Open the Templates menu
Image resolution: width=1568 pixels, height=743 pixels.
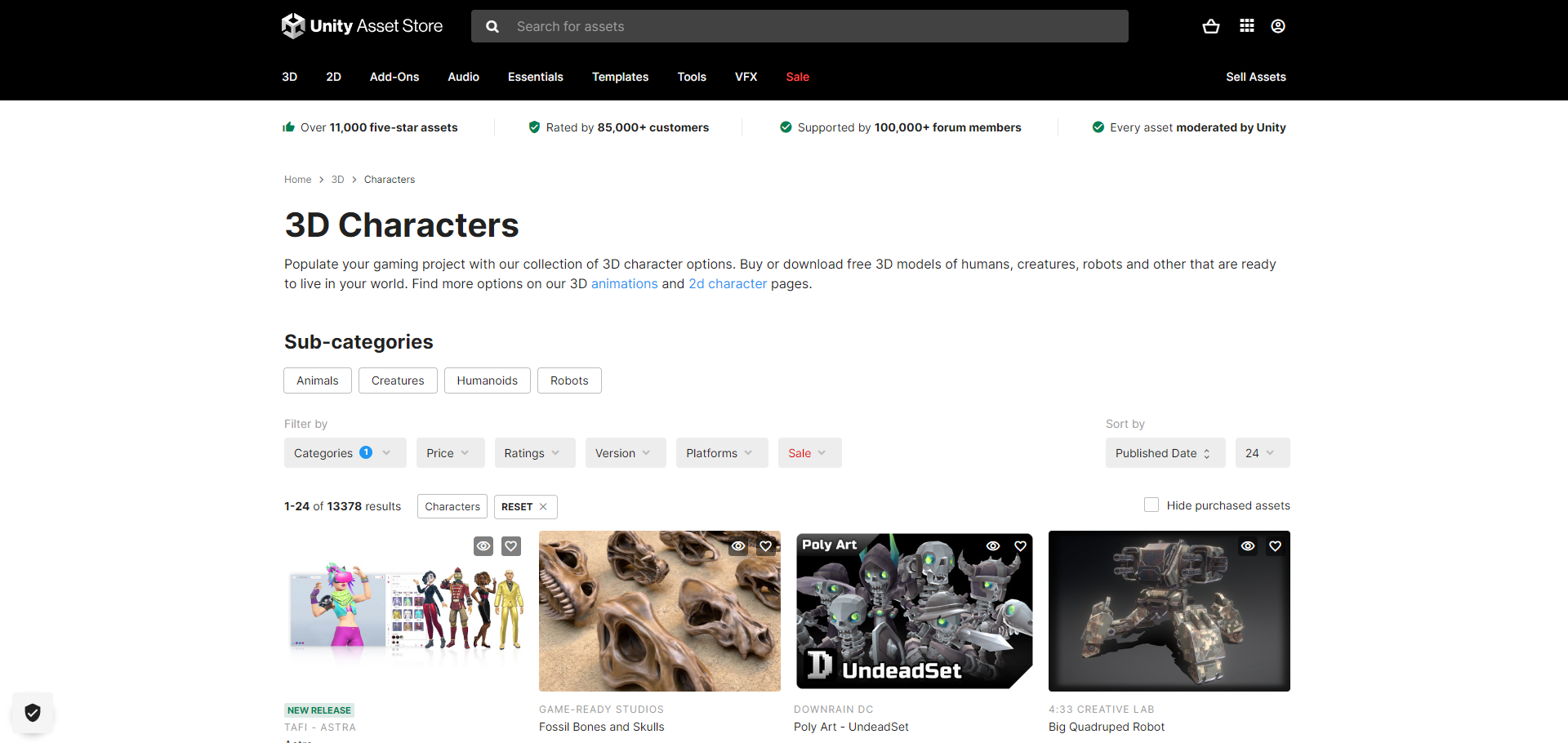[621, 77]
